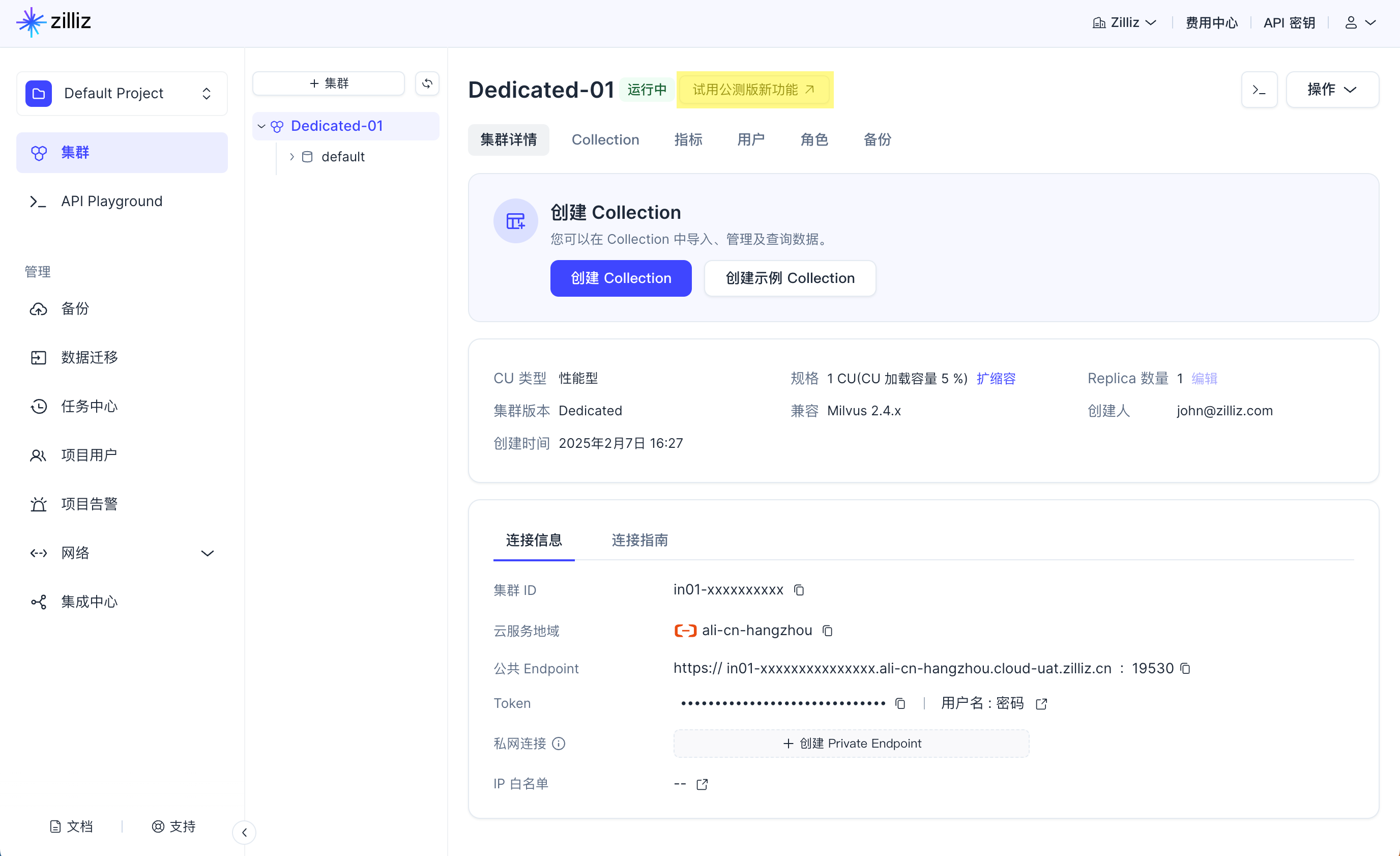Copy the ali-cn-hangzhou region name
The height and width of the screenshot is (856, 1400).
pos(828,631)
